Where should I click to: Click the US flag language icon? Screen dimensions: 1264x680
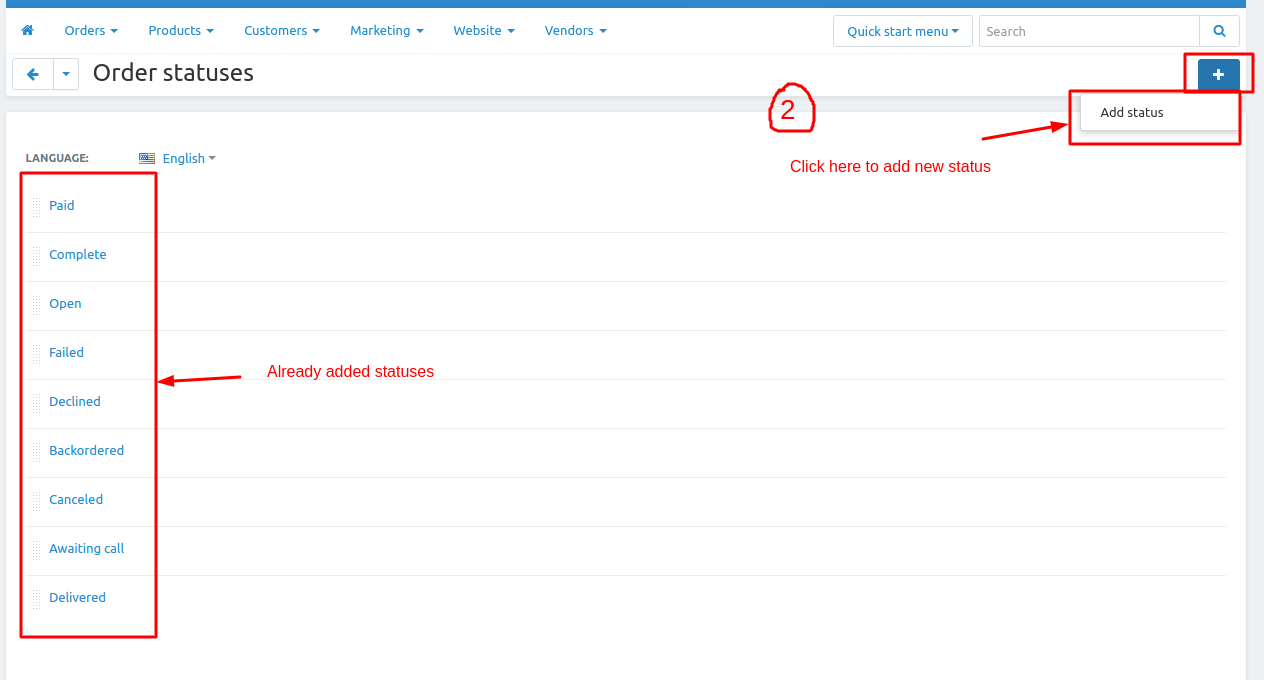[x=147, y=158]
